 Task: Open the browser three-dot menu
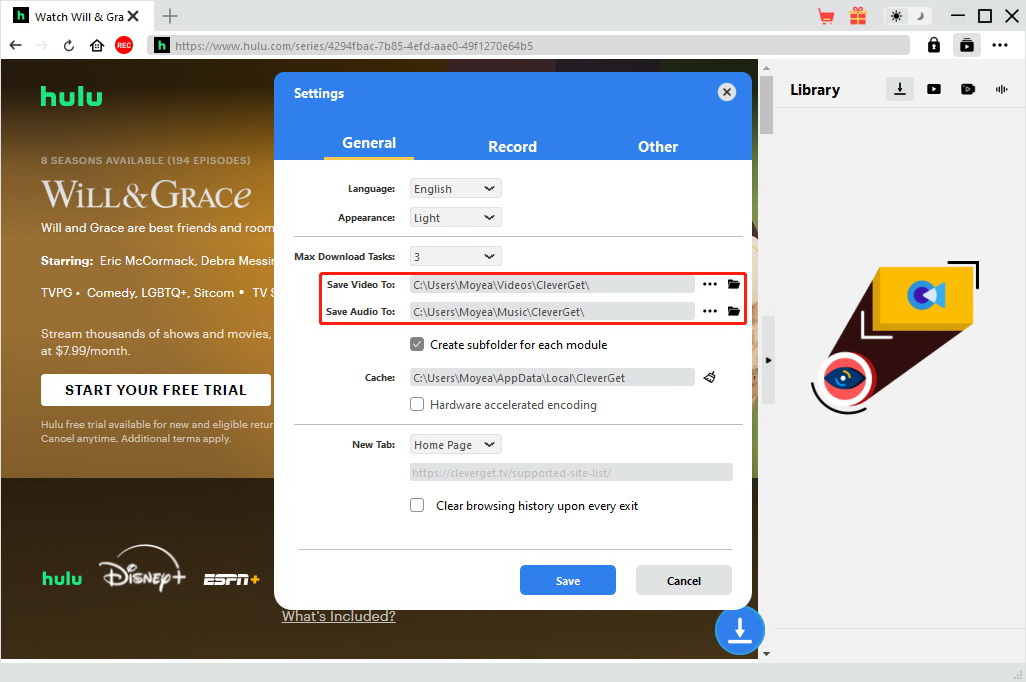[1000, 45]
